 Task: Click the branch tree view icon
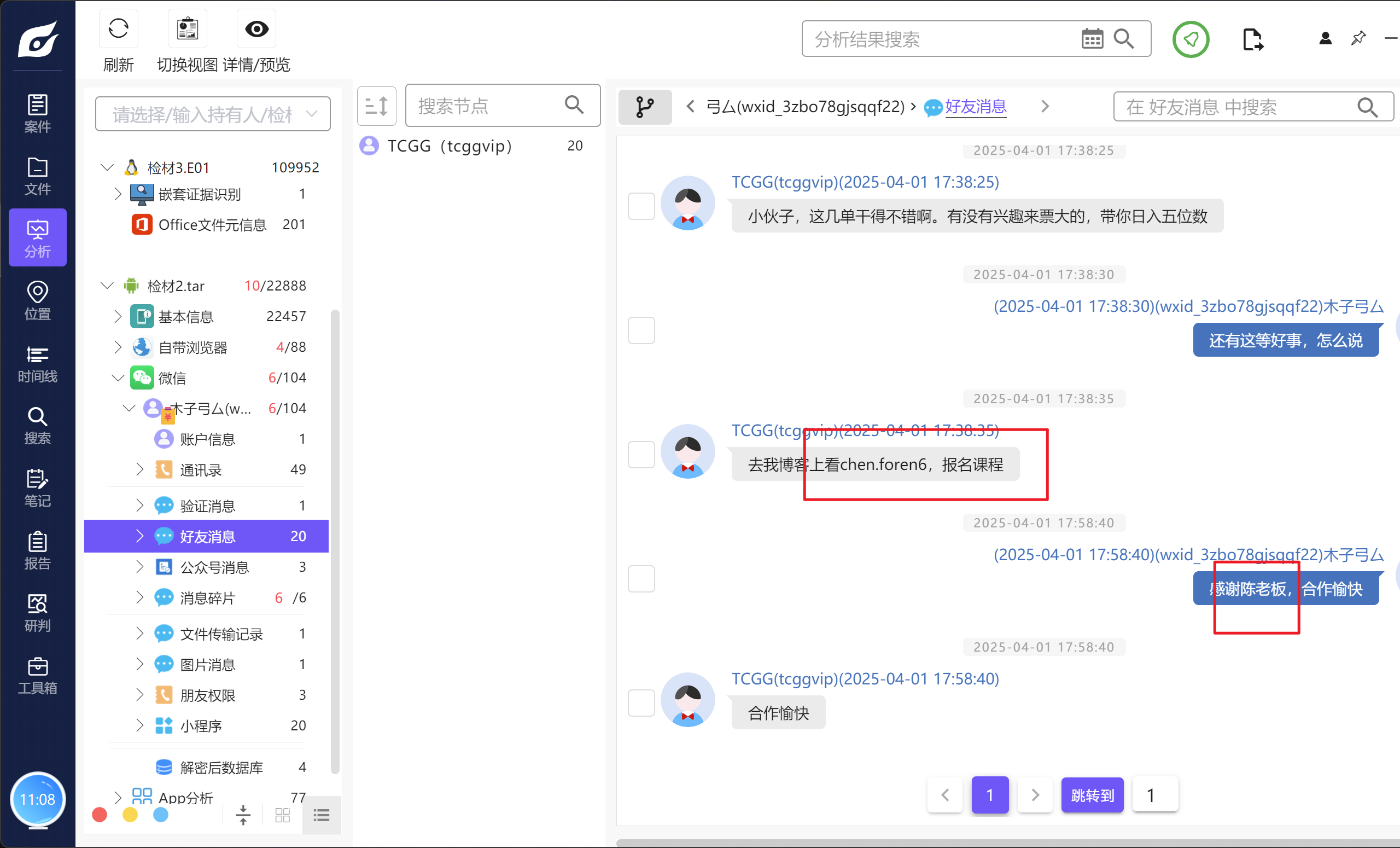tap(644, 107)
